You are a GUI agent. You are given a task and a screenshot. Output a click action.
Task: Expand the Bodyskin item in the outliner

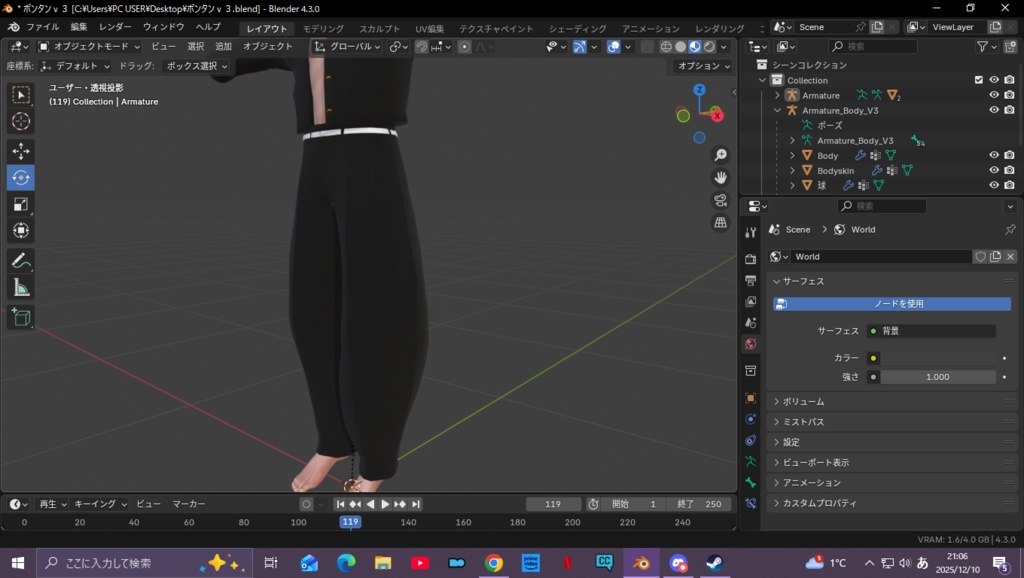[792, 170]
